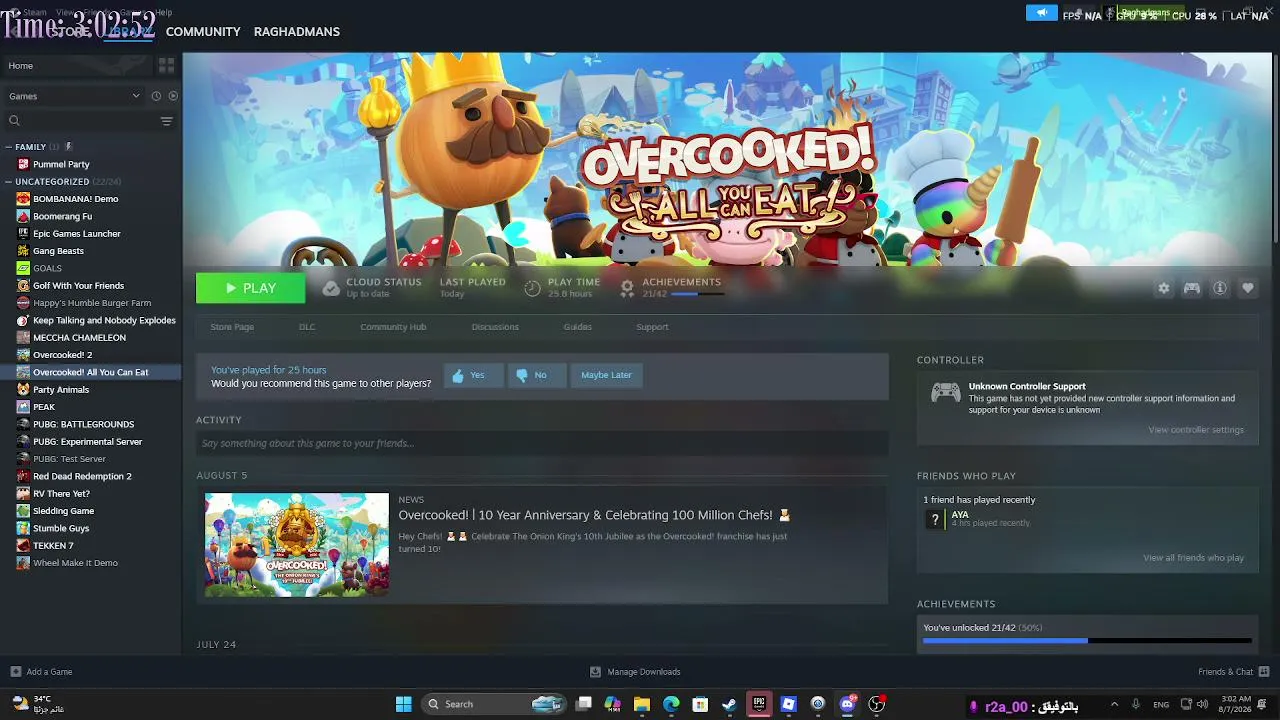This screenshot has height=720, width=1280.
Task: Open Epic Games Launcher from the taskbar
Action: pyautogui.click(x=759, y=704)
